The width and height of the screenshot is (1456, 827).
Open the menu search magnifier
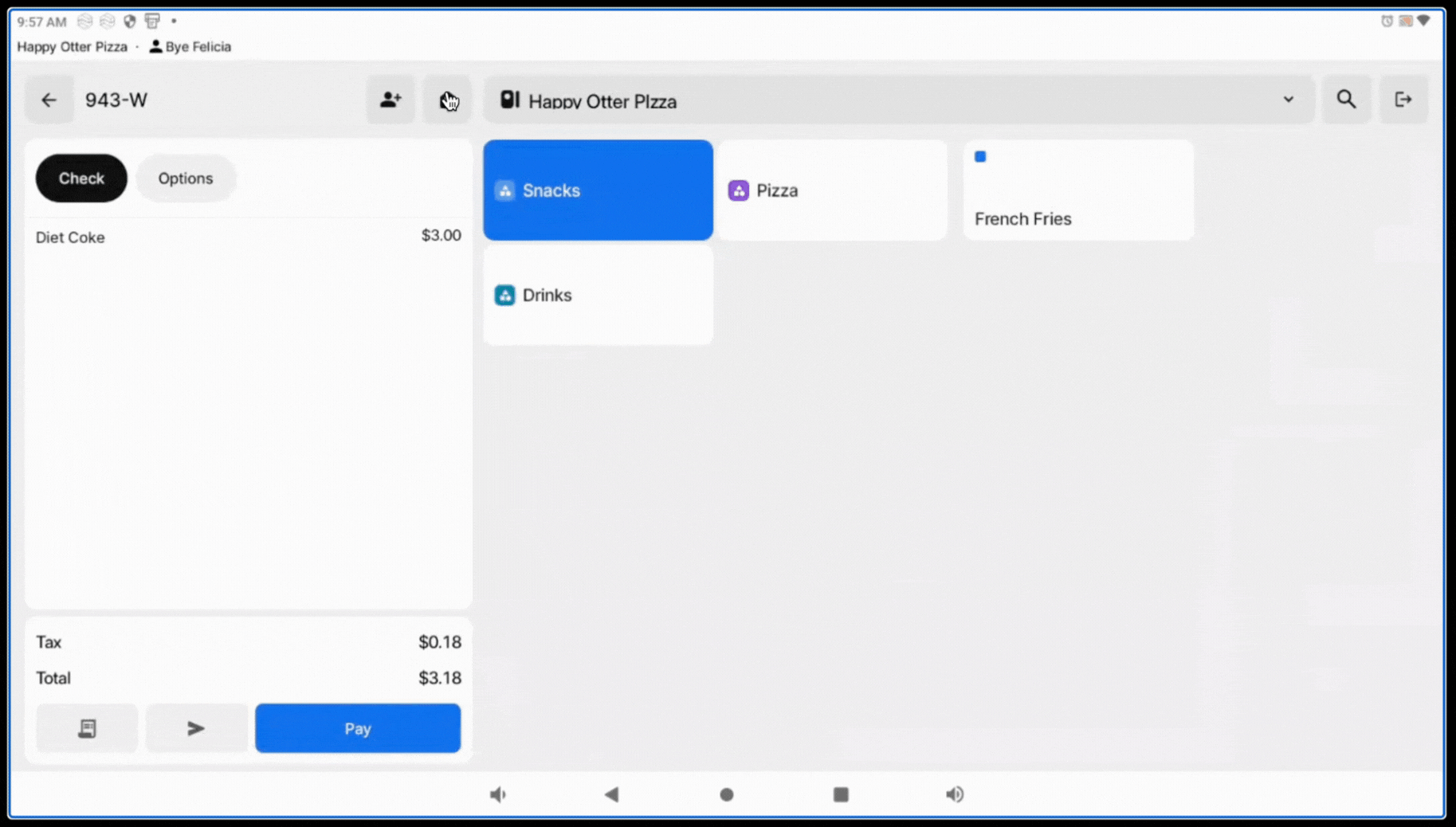coord(1346,100)
